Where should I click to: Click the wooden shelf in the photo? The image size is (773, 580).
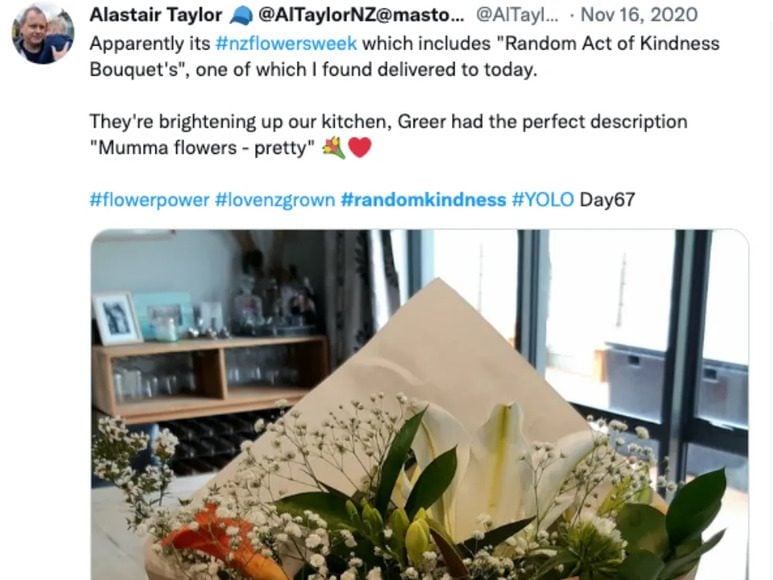[210, 377]
